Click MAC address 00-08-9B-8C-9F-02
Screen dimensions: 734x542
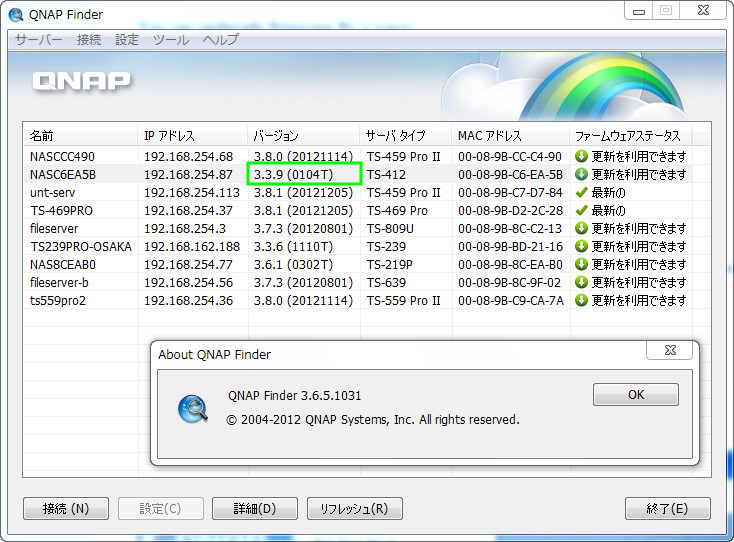(509, 283)
